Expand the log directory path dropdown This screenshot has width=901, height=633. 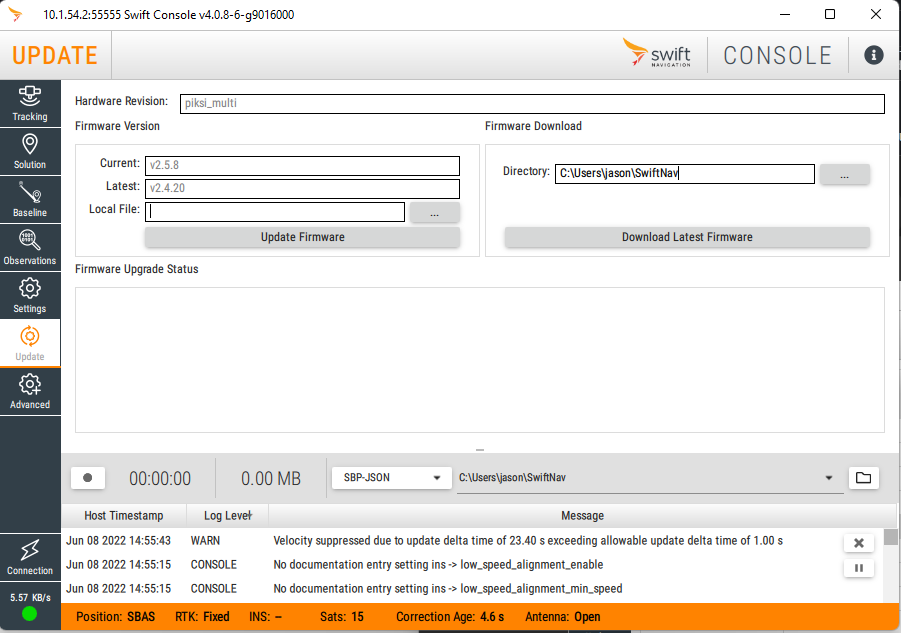[829, 478]
